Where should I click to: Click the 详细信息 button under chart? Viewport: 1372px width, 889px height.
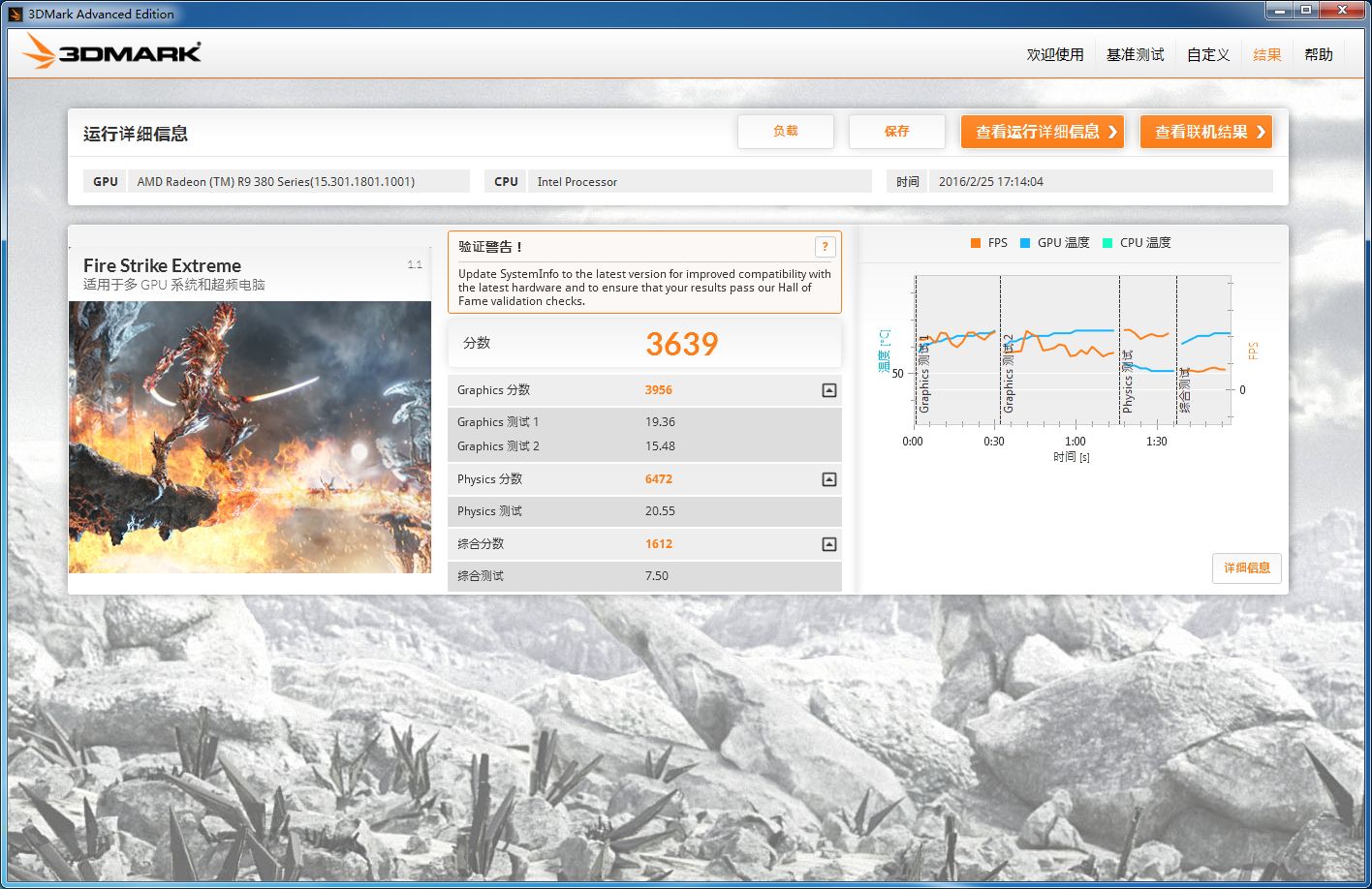[x=1246, y=568]
